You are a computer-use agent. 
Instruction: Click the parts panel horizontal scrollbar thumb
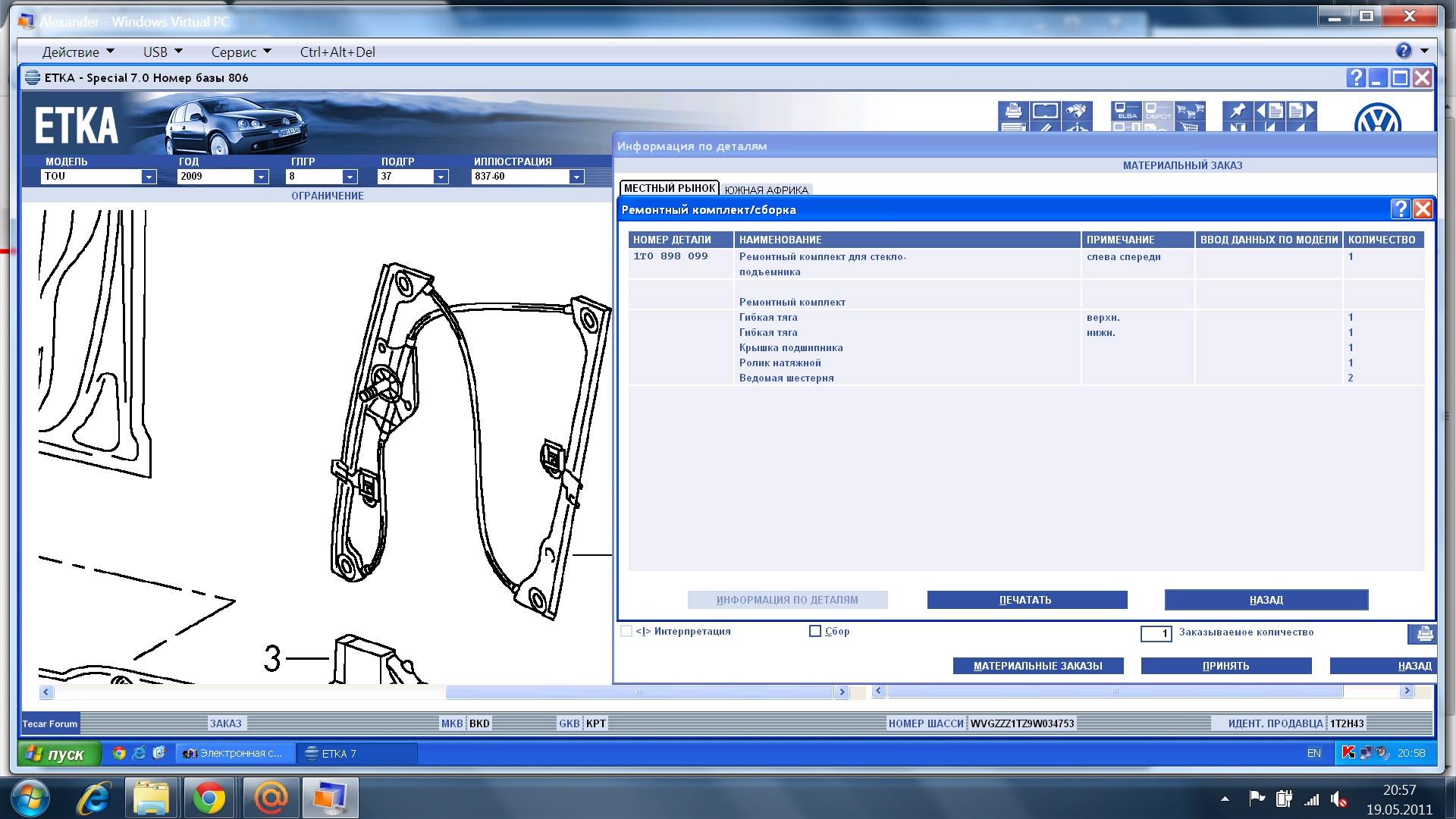pyautogui.click(x=1115, y=691)
